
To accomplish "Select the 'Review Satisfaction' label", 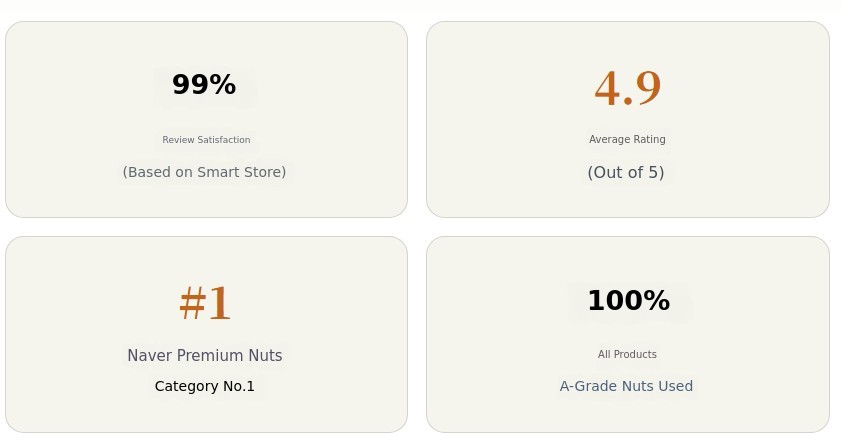I will pyautogui.click(x=206, y=140).
